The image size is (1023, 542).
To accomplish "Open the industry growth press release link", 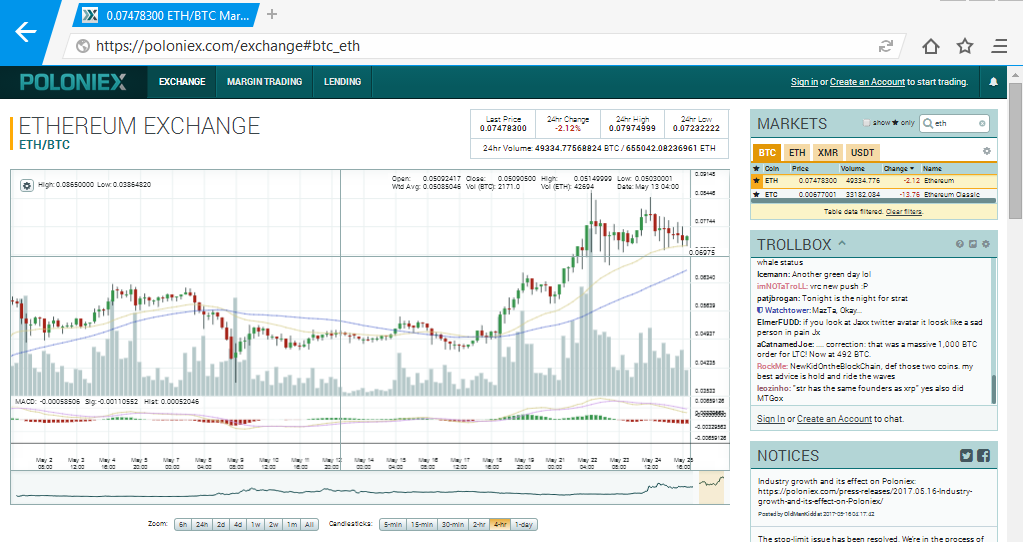I will 864,496.
